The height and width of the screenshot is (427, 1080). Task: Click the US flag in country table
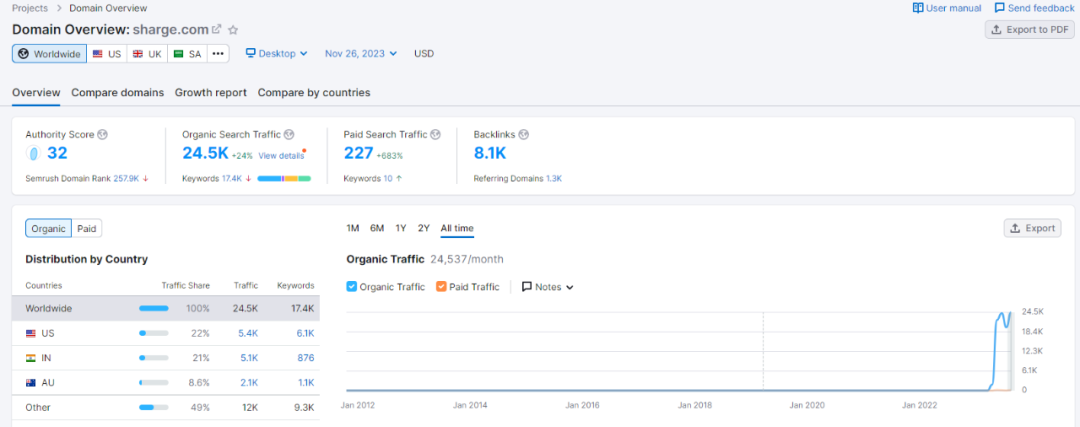[x=30, y=333]
